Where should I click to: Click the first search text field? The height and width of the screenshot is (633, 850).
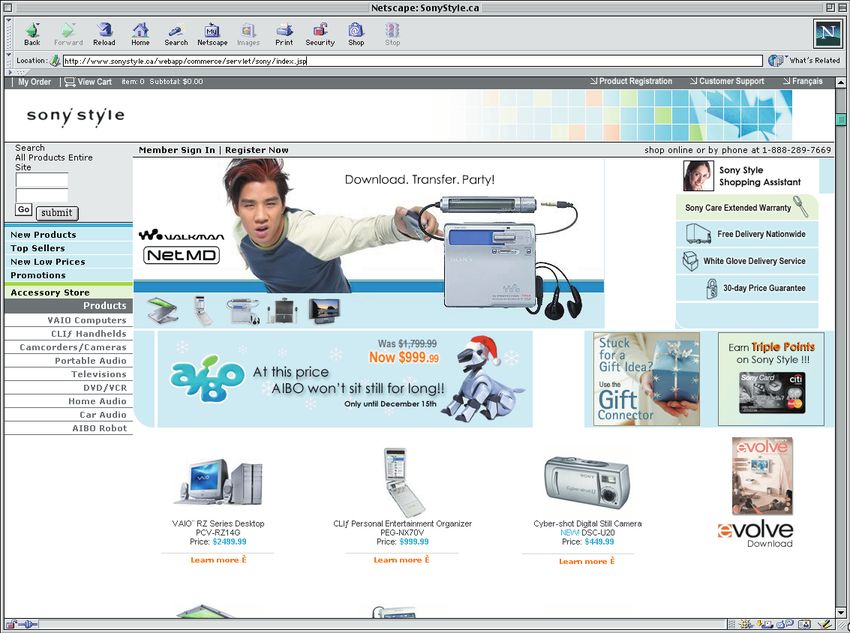tap(42, 180)
